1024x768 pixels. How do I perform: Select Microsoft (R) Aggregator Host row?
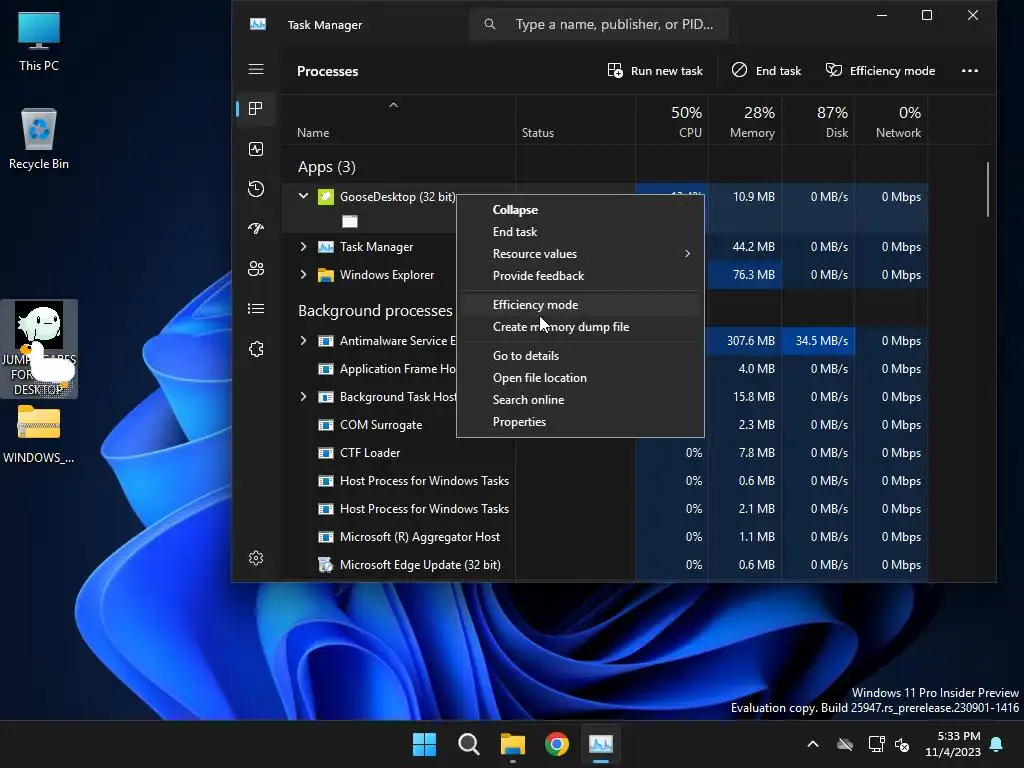point(605,537)
